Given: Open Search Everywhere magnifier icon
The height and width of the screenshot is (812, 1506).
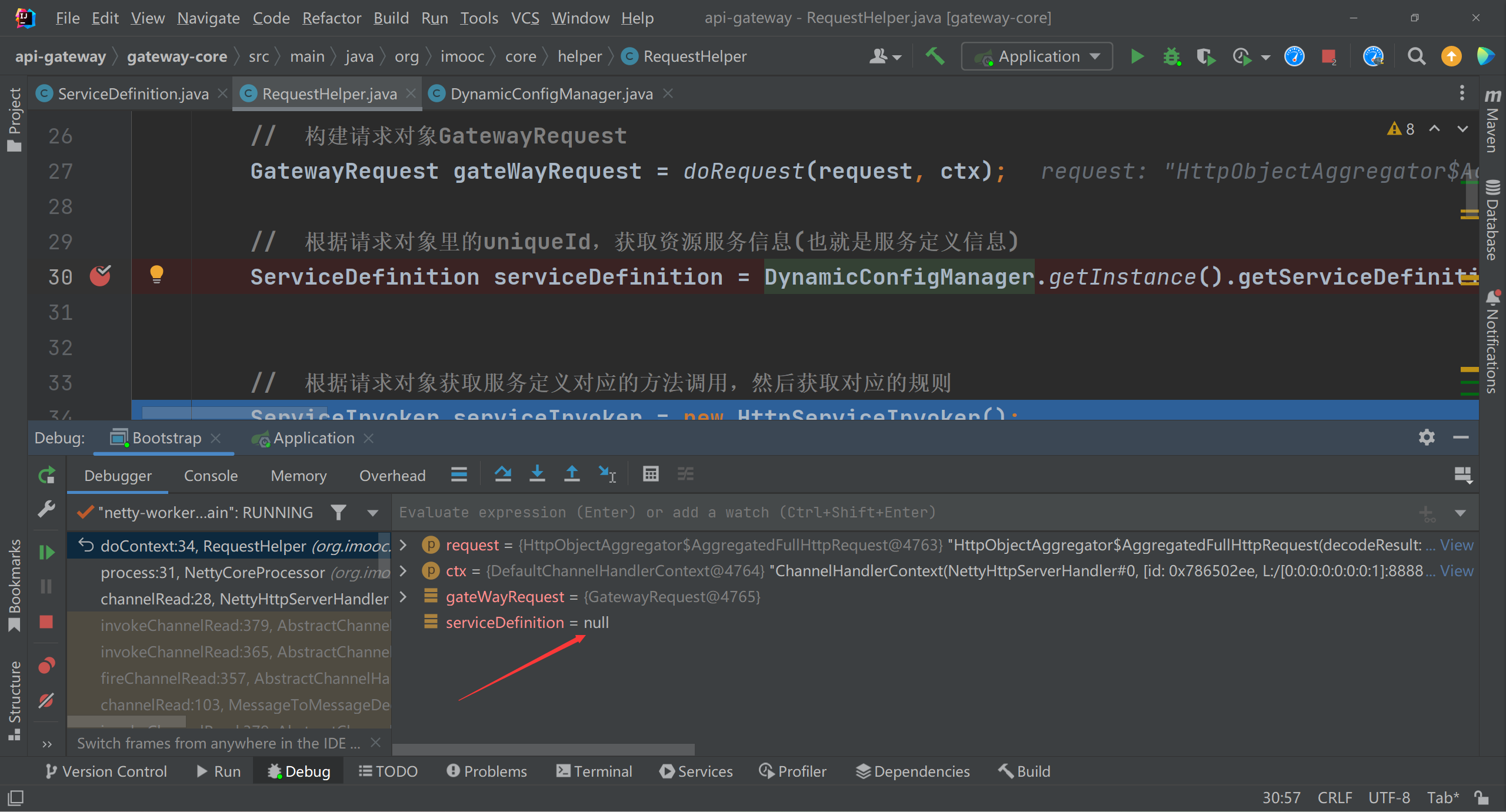Looking at the screenshot, I should [x=1416, y=56].
